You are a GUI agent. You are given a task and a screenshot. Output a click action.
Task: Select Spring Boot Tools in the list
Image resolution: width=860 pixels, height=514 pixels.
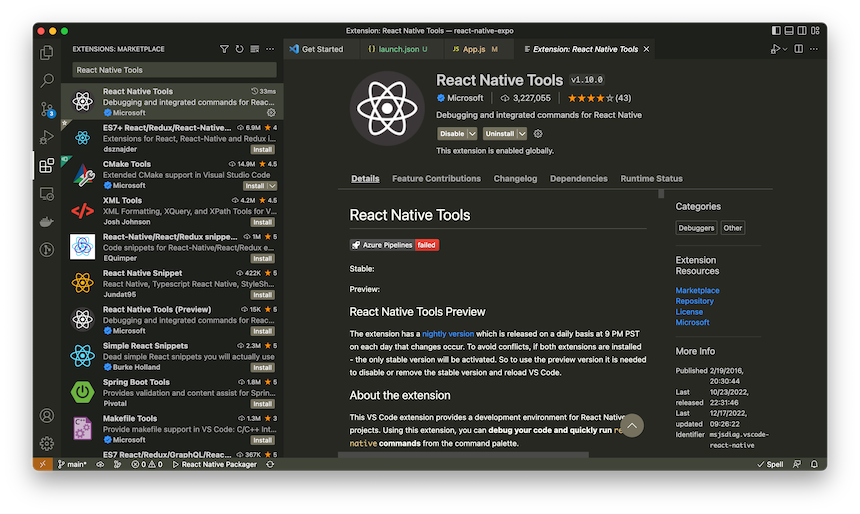pyautogui.click(x=172, y=392)
